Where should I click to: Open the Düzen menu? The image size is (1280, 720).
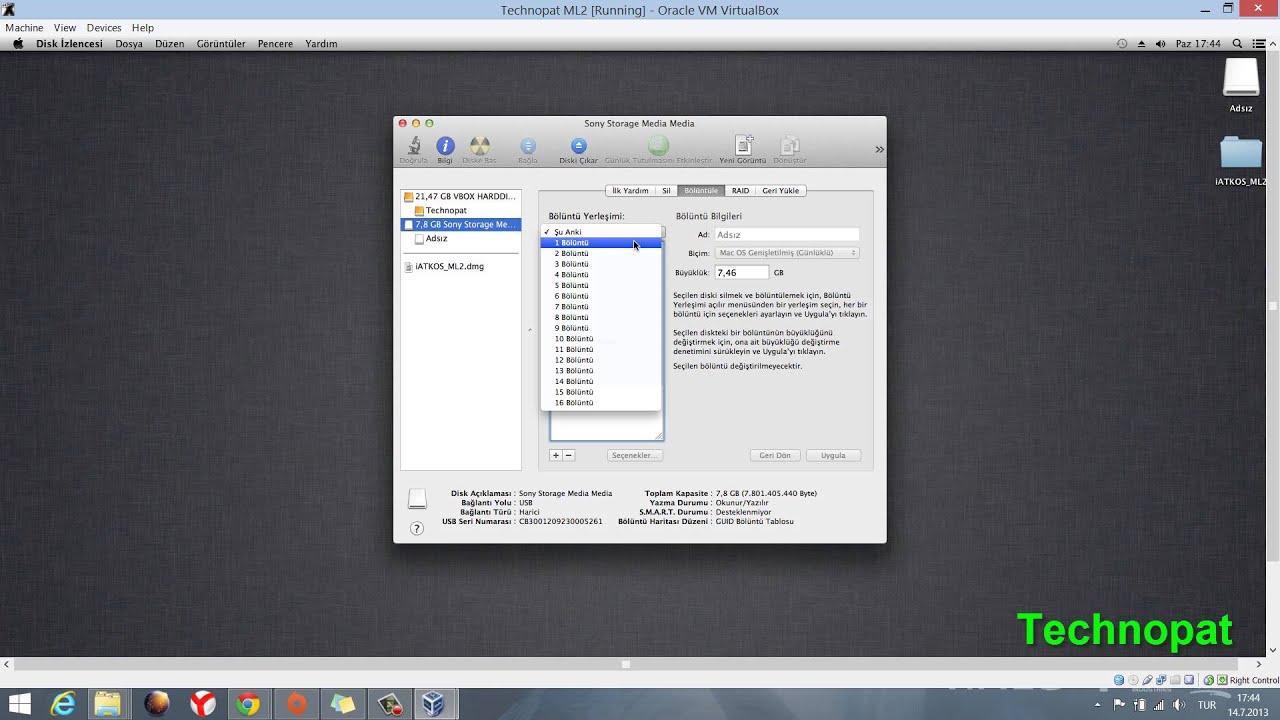click(169, 44)
